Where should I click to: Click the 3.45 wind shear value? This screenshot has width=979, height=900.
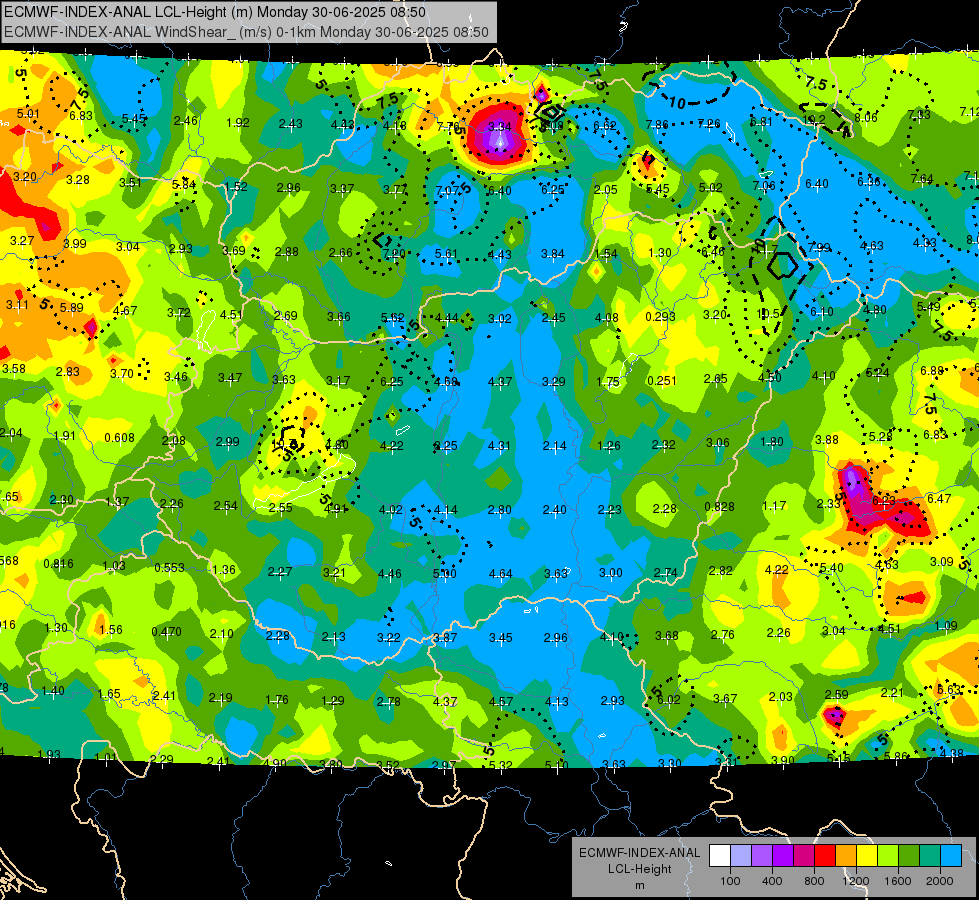click(x=501, y=638)
